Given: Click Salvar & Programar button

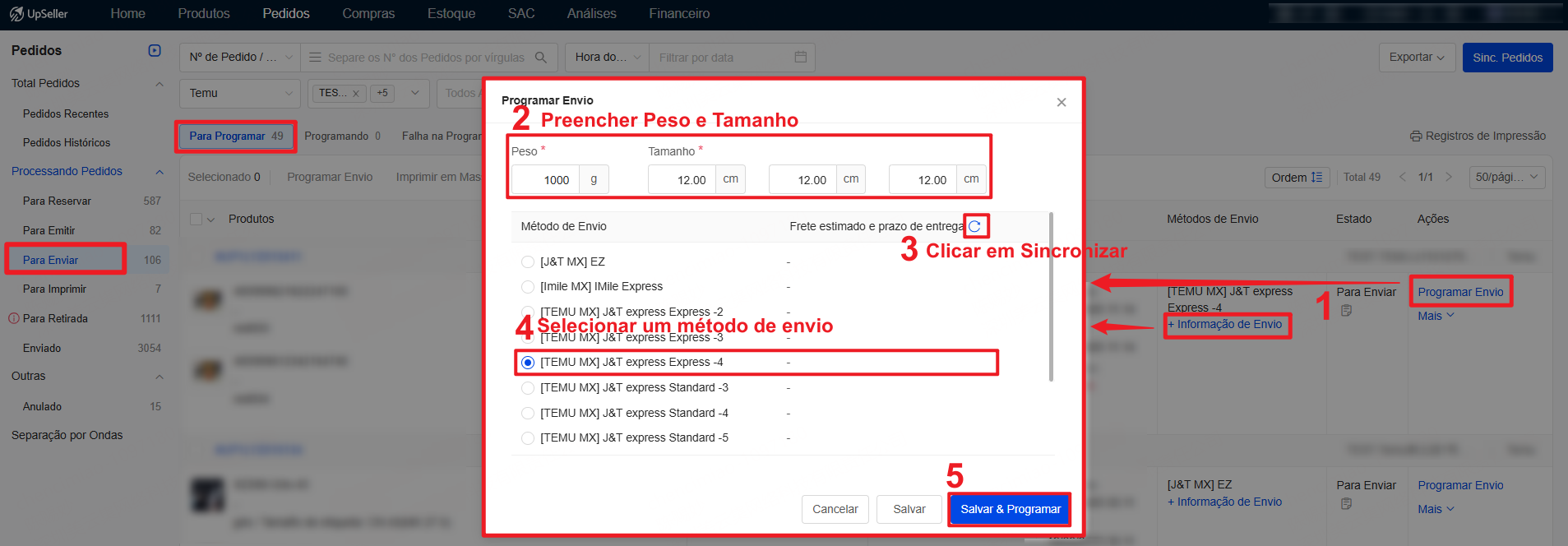Looking at the screenshot, I should tap(1011, 510).
